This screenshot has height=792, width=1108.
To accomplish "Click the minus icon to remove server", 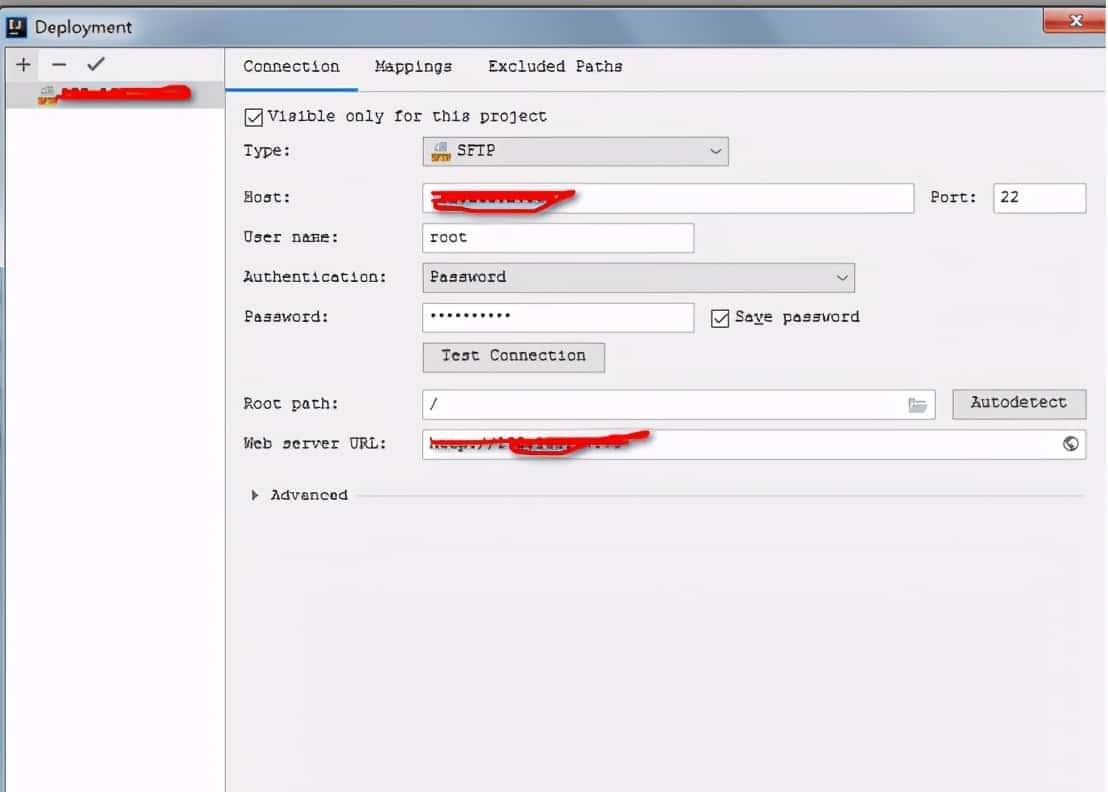I will [x=59, y=65].
